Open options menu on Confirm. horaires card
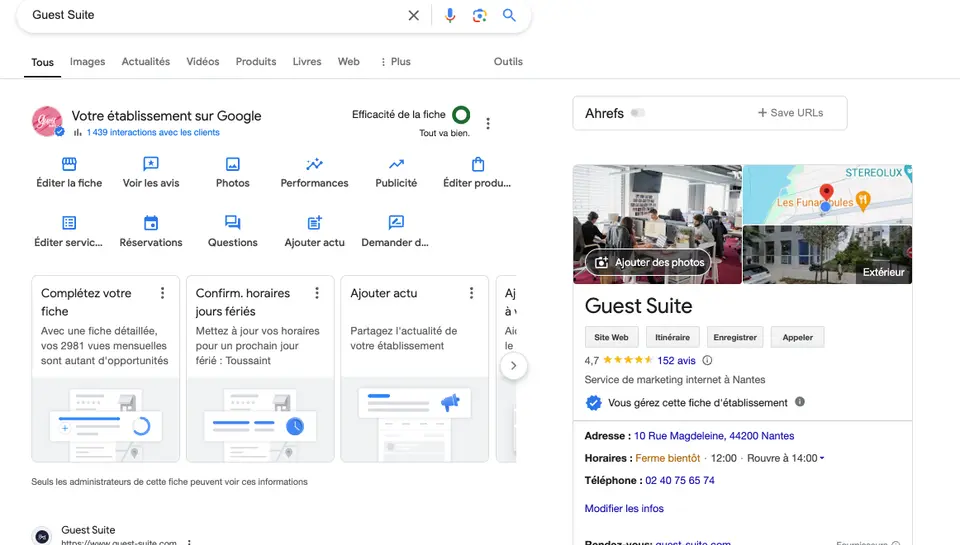This screenshot has width=960, height=545. click(317, 293)
